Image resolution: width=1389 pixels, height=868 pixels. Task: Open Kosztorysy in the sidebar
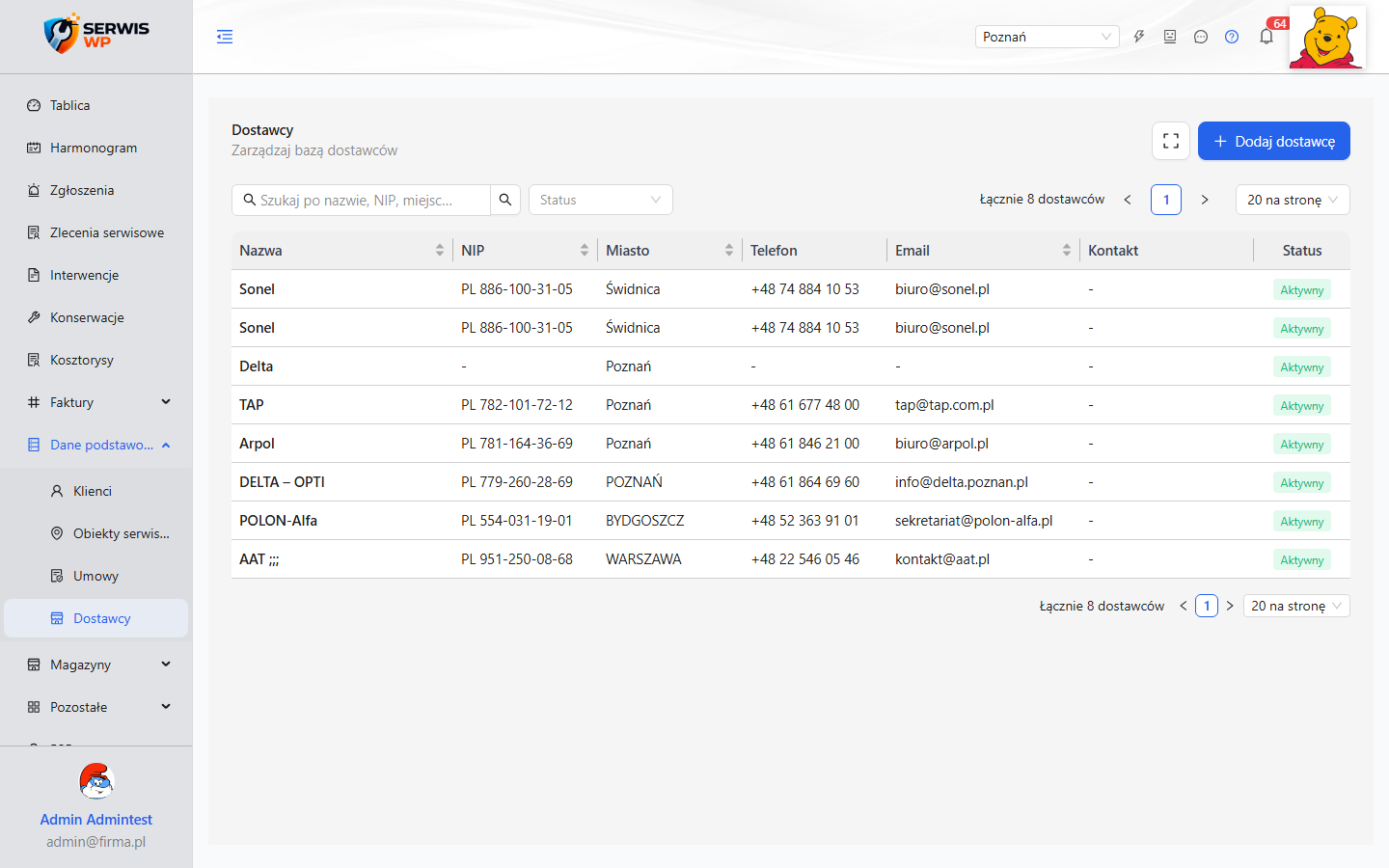96,360
